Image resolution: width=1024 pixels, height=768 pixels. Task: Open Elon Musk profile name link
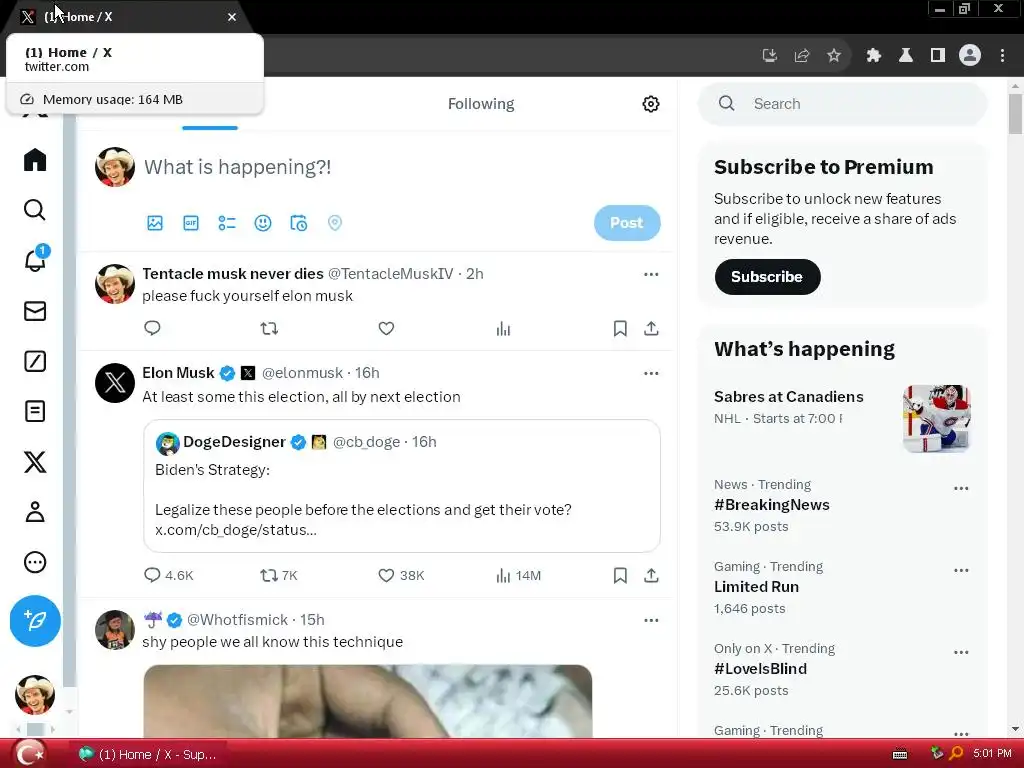coord(178,373)
